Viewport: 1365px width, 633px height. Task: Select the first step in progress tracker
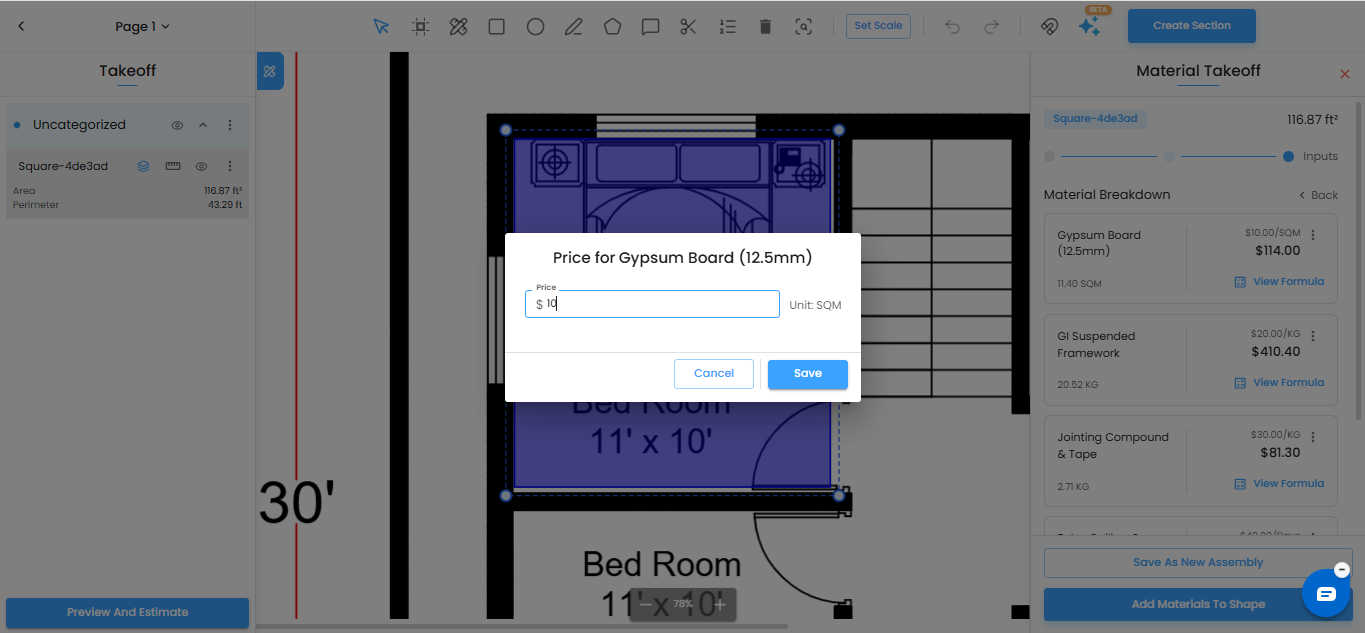click(1049, 156)
